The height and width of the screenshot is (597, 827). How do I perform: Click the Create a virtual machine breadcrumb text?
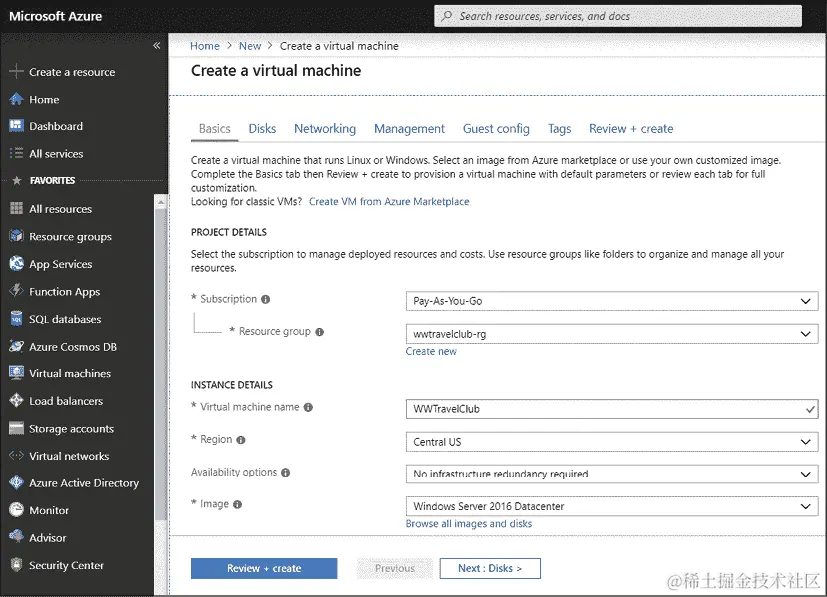(x=339, y=46)
